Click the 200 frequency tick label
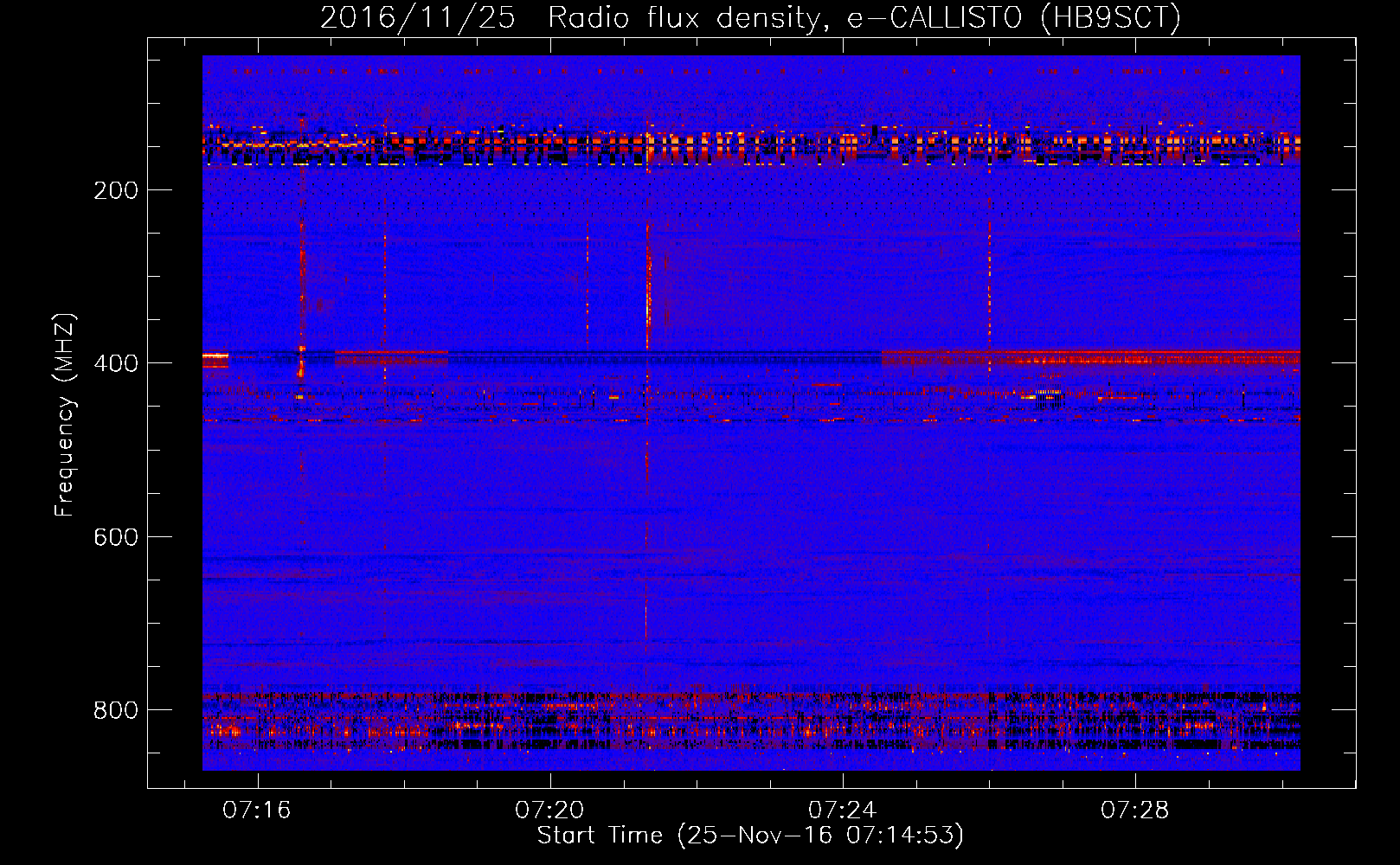 (116, 190)
